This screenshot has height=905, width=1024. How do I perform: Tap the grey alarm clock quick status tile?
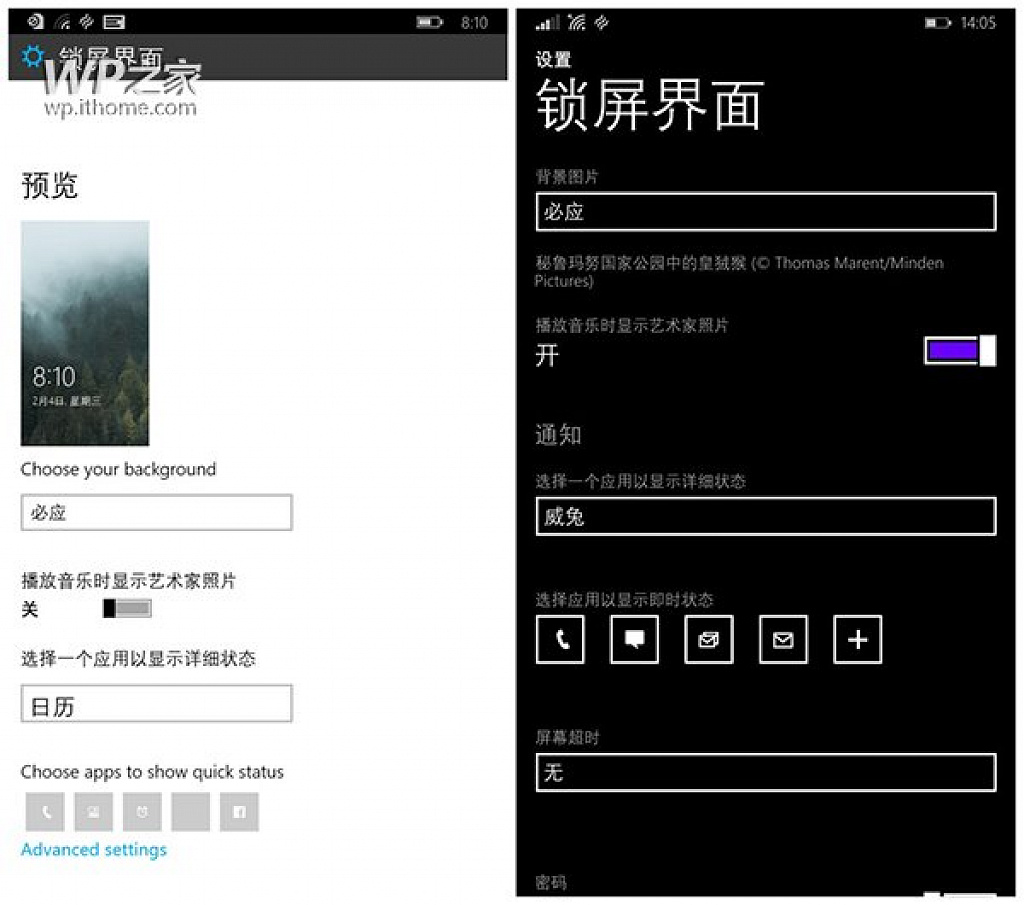(142, 812)
